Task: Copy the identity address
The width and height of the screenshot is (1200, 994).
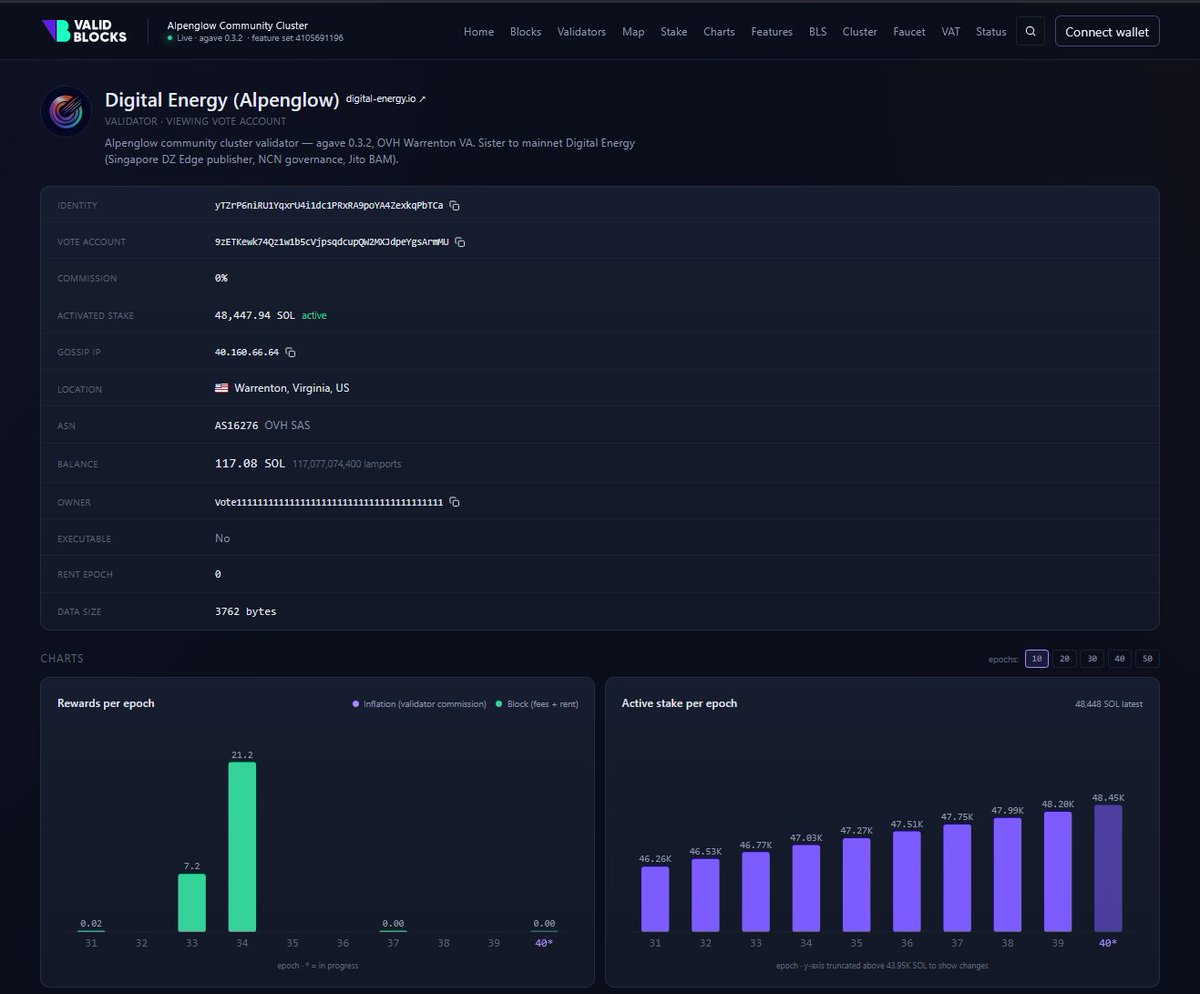Action: tap(455, 205)
